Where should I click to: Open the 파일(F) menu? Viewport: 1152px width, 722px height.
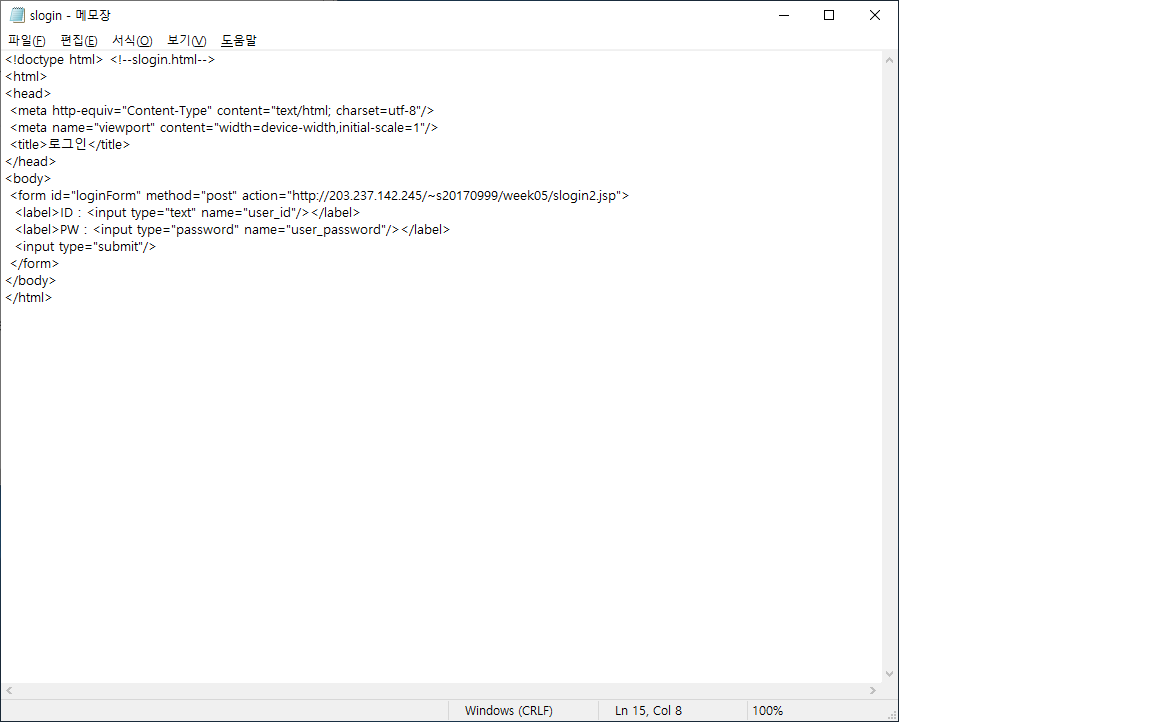[x=27, y=41]
